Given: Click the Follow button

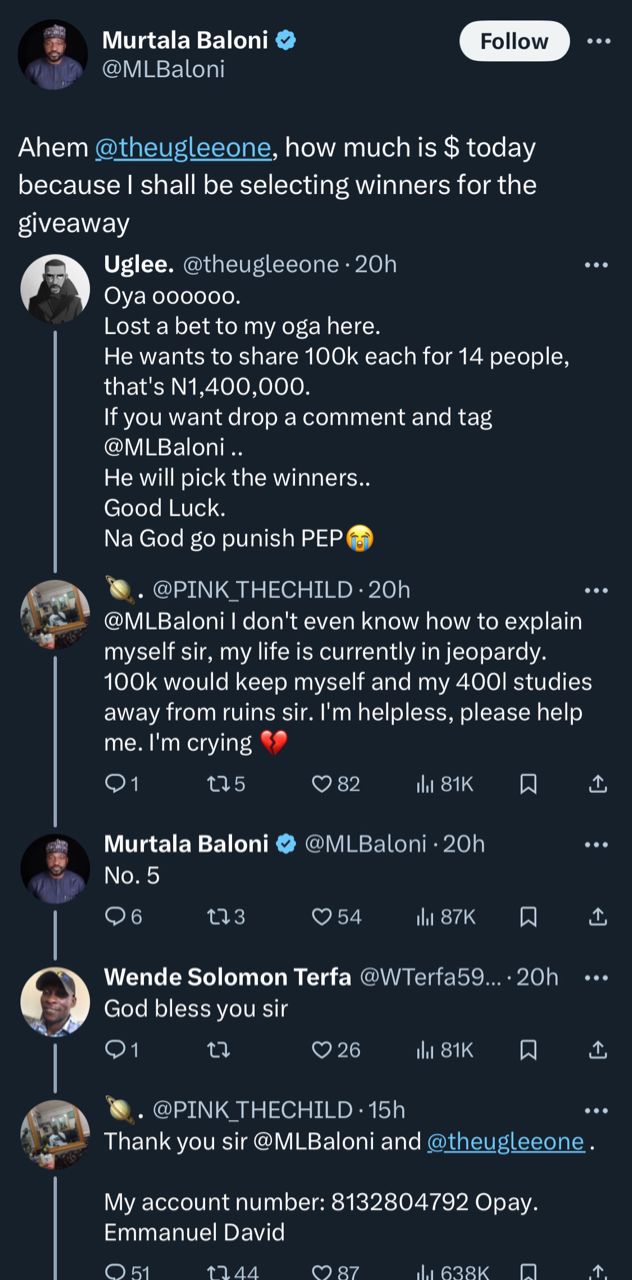Looking at the screenshot, I should pos(514,41).
